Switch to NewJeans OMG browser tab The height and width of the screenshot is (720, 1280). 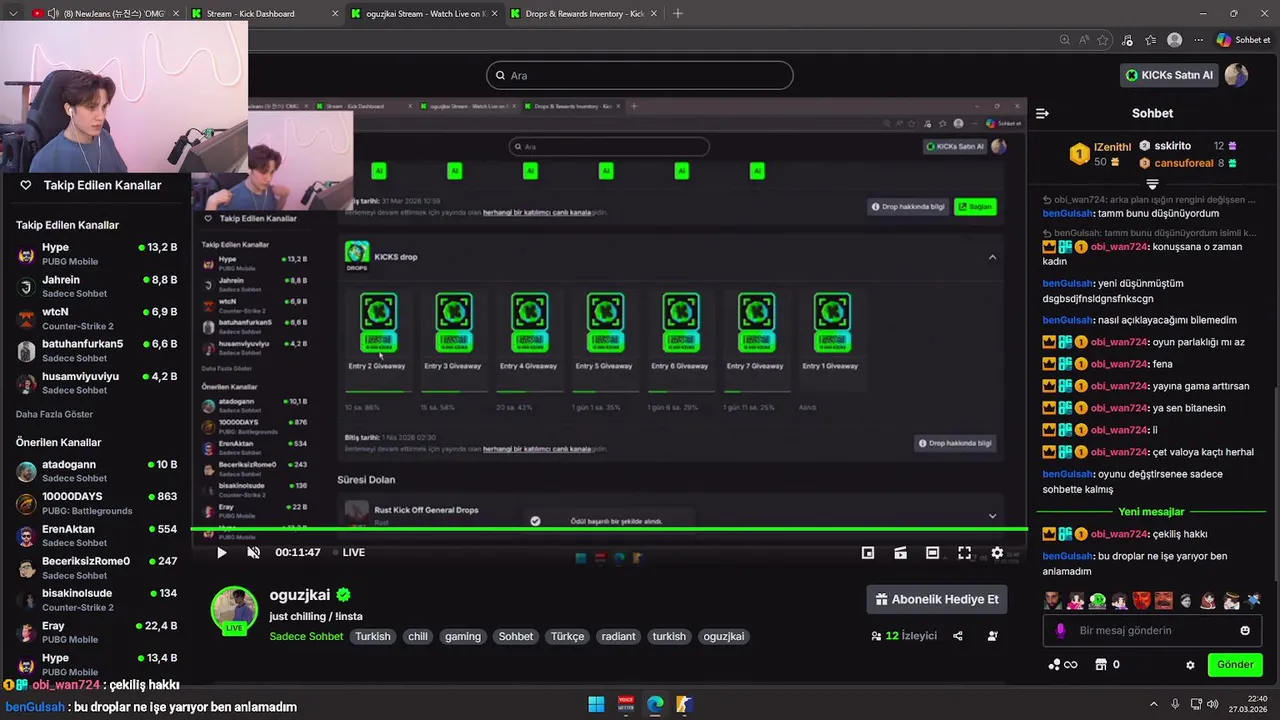pos(105,14)
